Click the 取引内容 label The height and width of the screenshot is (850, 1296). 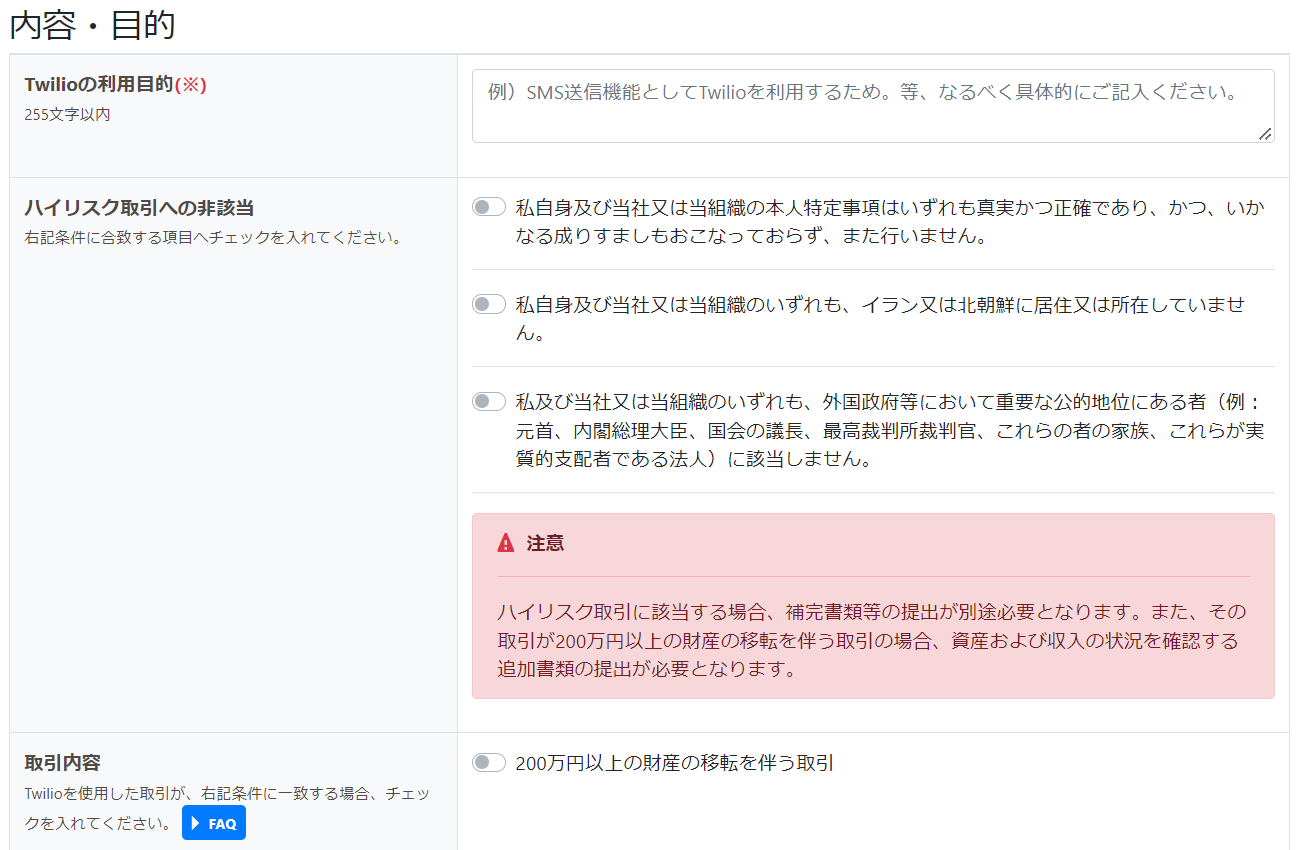point(62,763)
